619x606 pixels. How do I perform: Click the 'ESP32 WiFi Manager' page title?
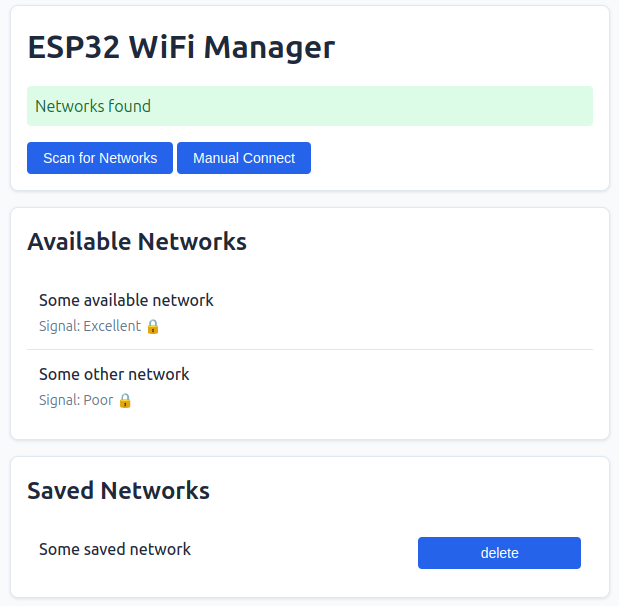181,47
